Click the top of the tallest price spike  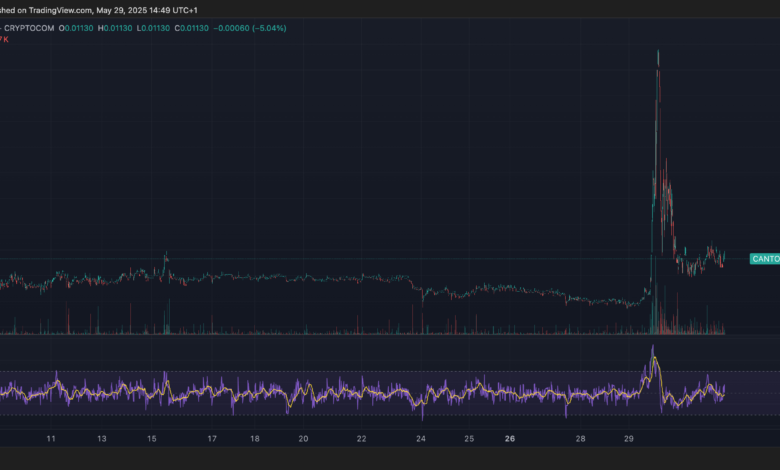[657, 52]
